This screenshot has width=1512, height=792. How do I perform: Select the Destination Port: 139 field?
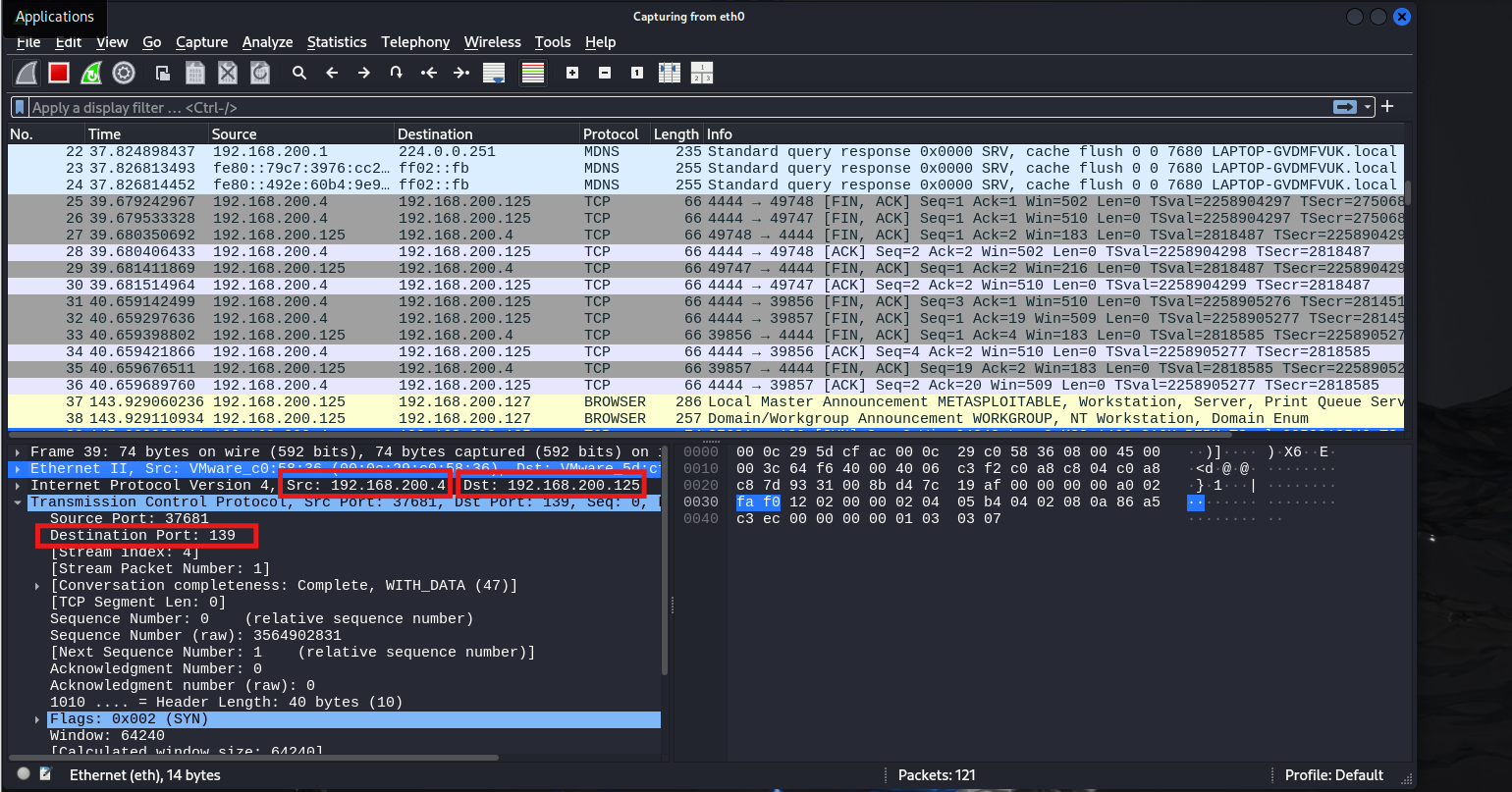click(x=142, y=535)
